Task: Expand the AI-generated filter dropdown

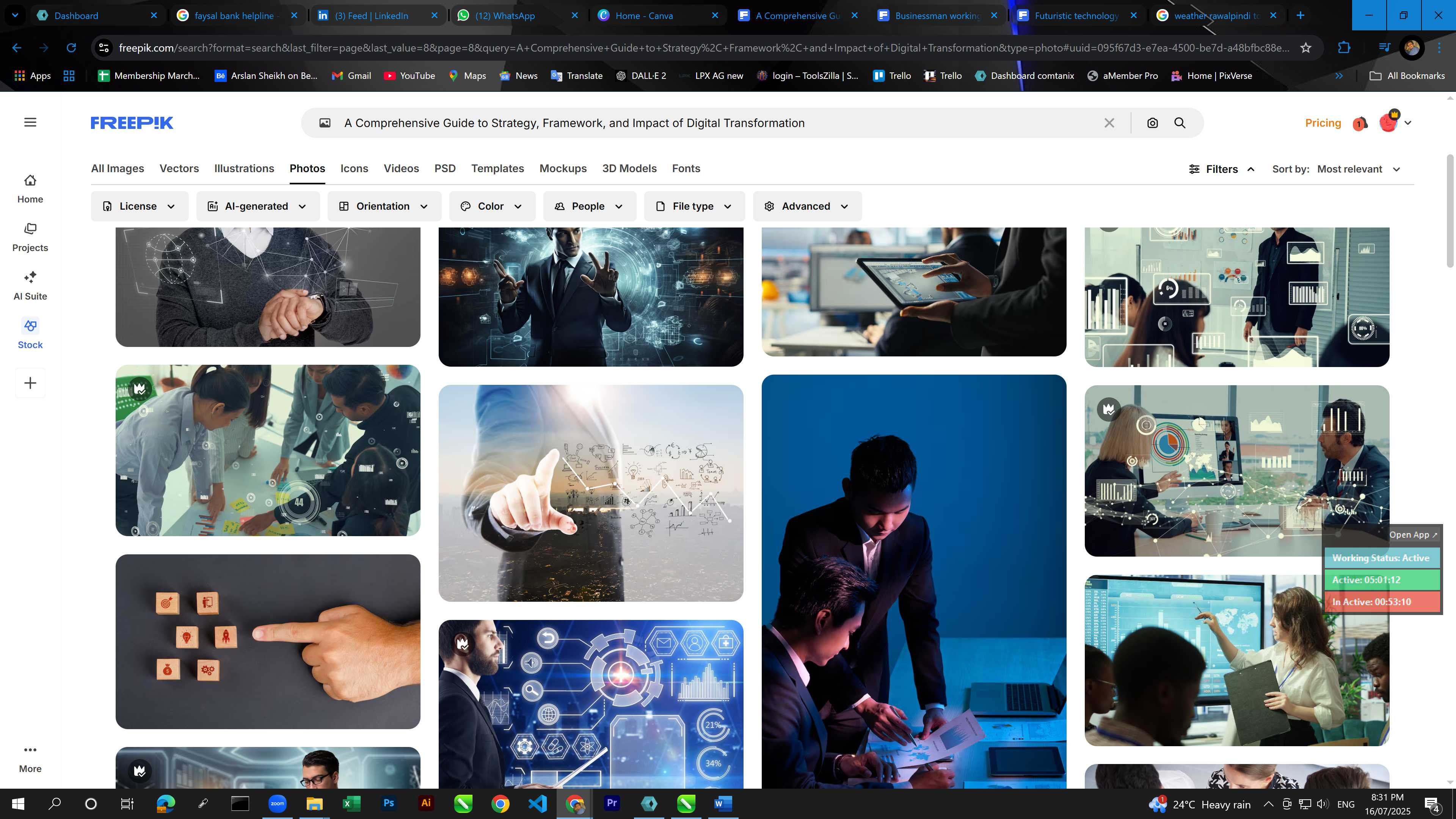Action: pos(258,206)
